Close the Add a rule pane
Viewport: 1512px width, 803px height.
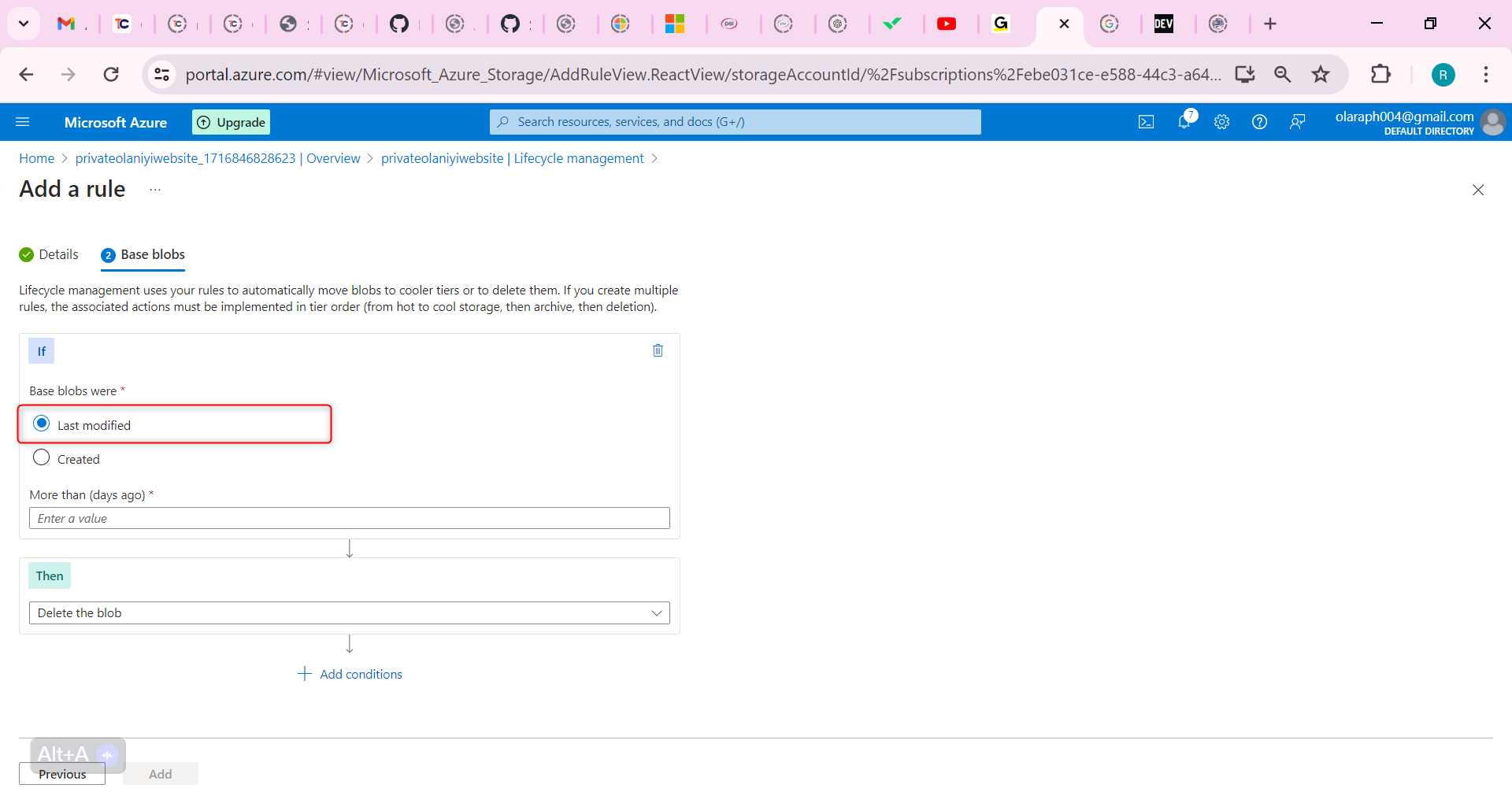click(x=1478, y=190)
